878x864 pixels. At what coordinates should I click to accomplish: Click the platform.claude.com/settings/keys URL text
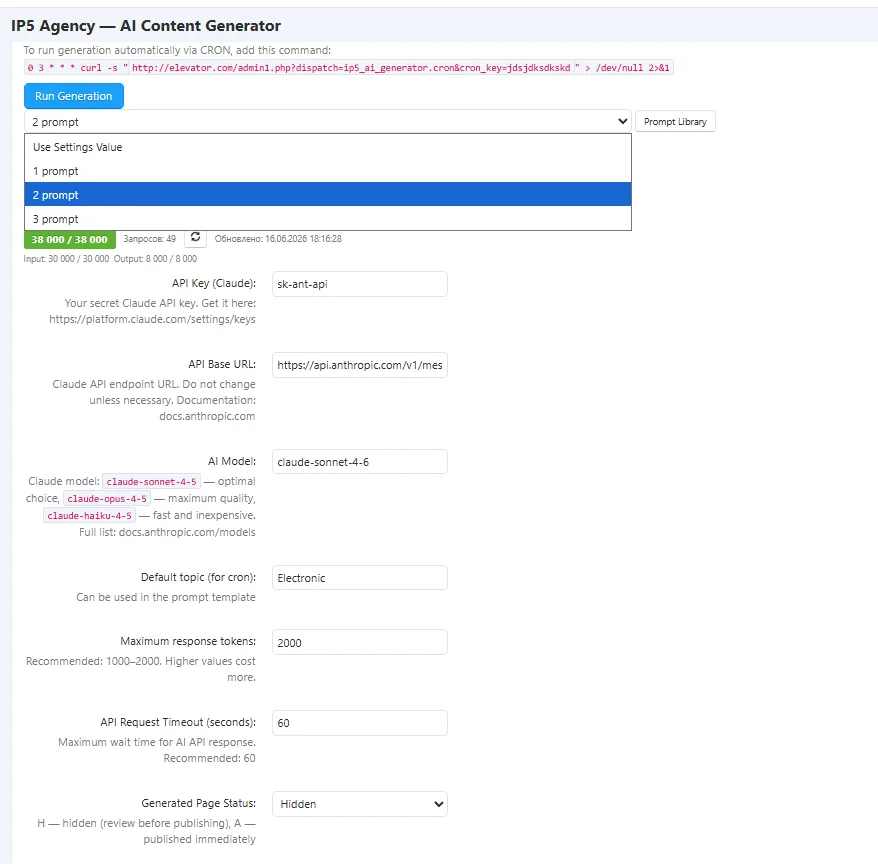(152, 319)
